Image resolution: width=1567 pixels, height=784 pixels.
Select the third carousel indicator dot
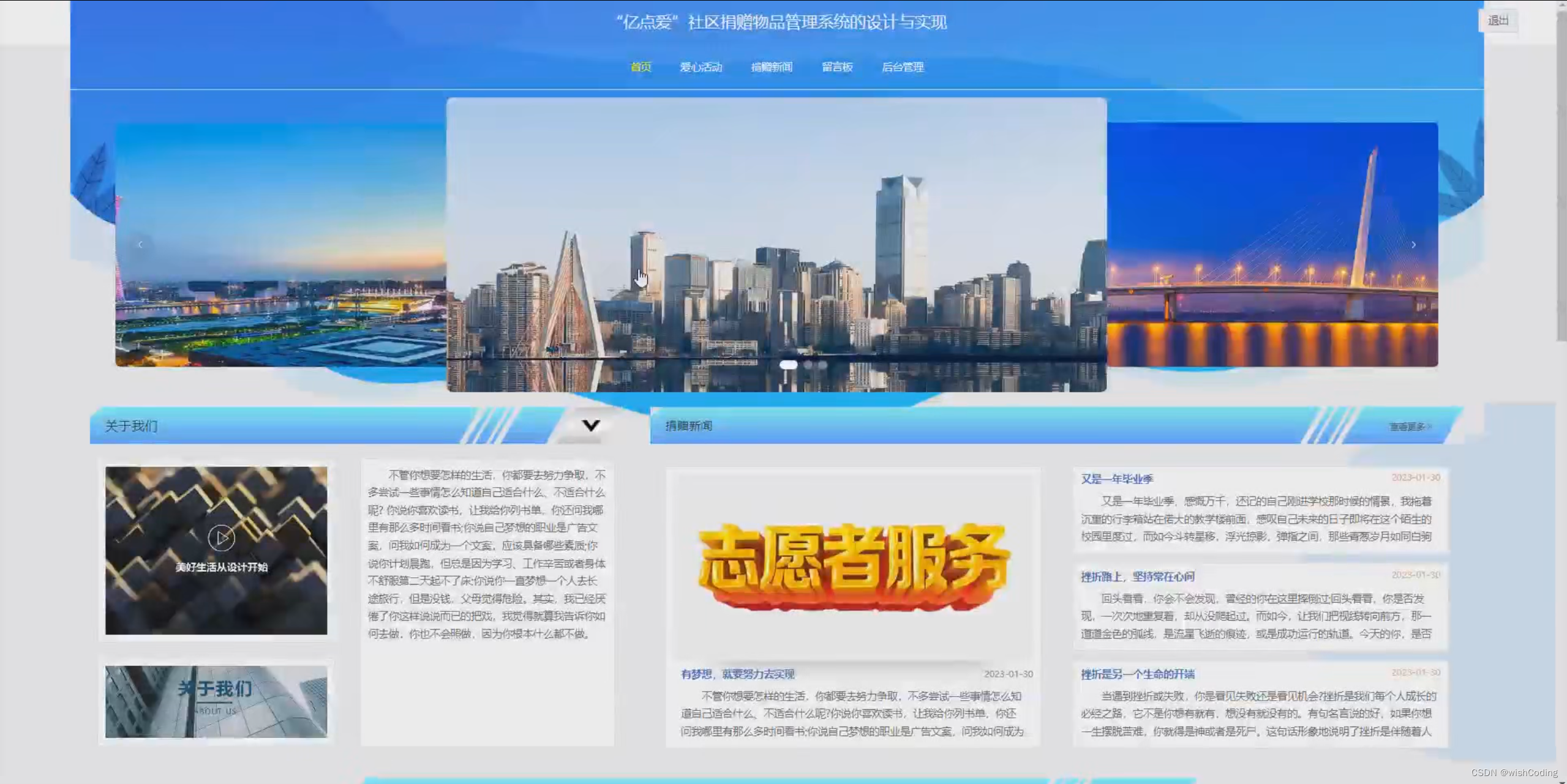click(x=824, y=364)
